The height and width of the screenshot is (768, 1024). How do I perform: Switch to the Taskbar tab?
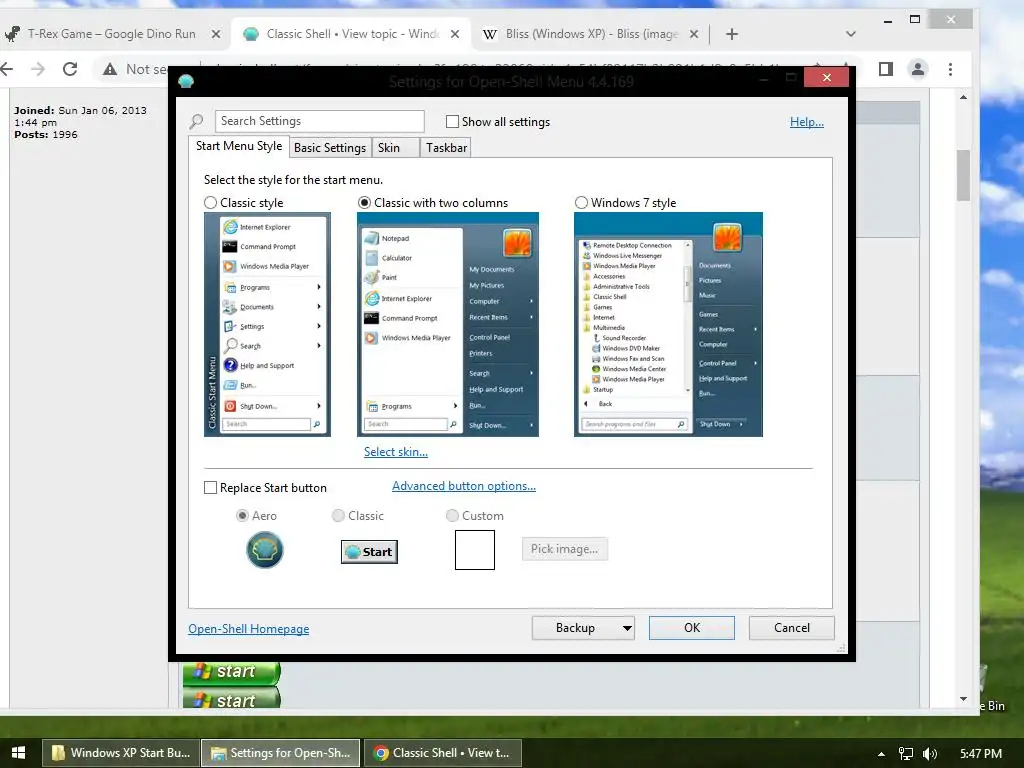(x=446, y=148)
